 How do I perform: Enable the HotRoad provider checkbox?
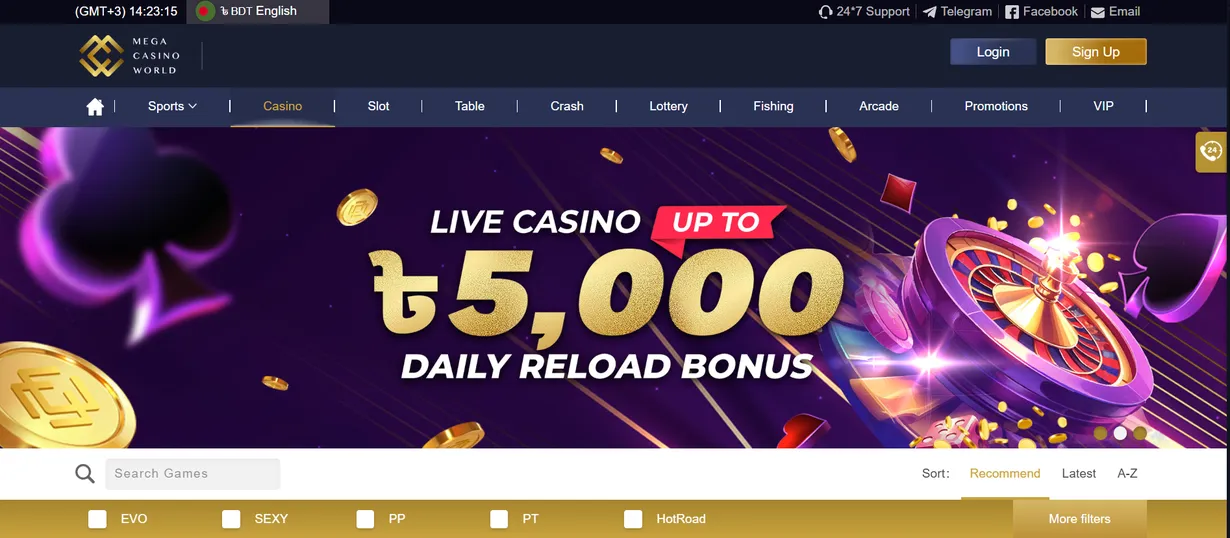point(633,519)
